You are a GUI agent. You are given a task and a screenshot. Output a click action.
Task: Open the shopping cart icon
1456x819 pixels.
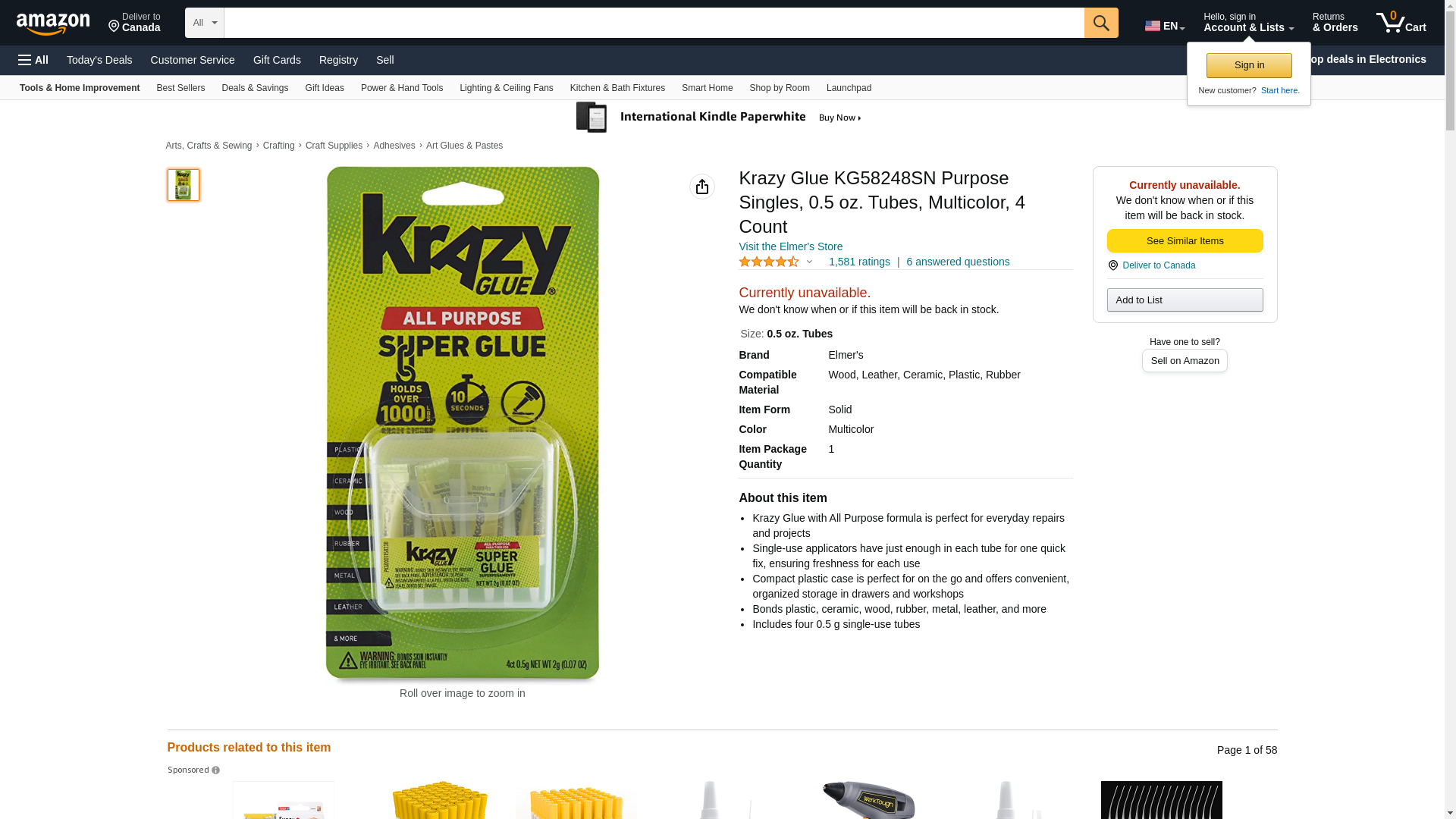(1401, 23)
